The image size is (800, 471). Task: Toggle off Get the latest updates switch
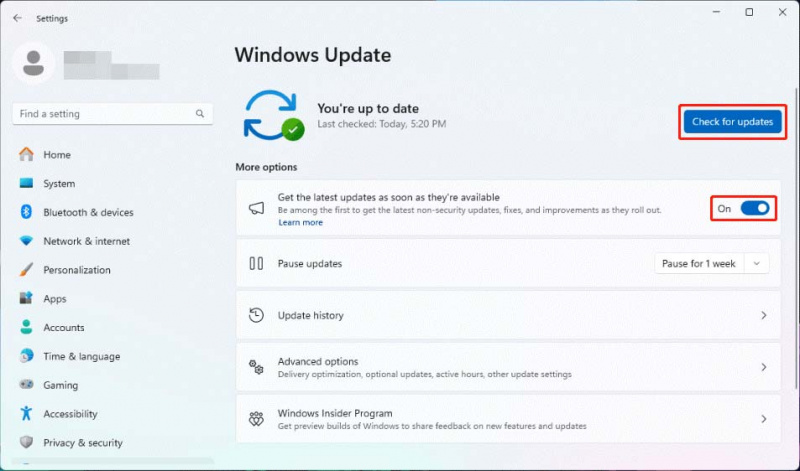click(x=755, y=208)
